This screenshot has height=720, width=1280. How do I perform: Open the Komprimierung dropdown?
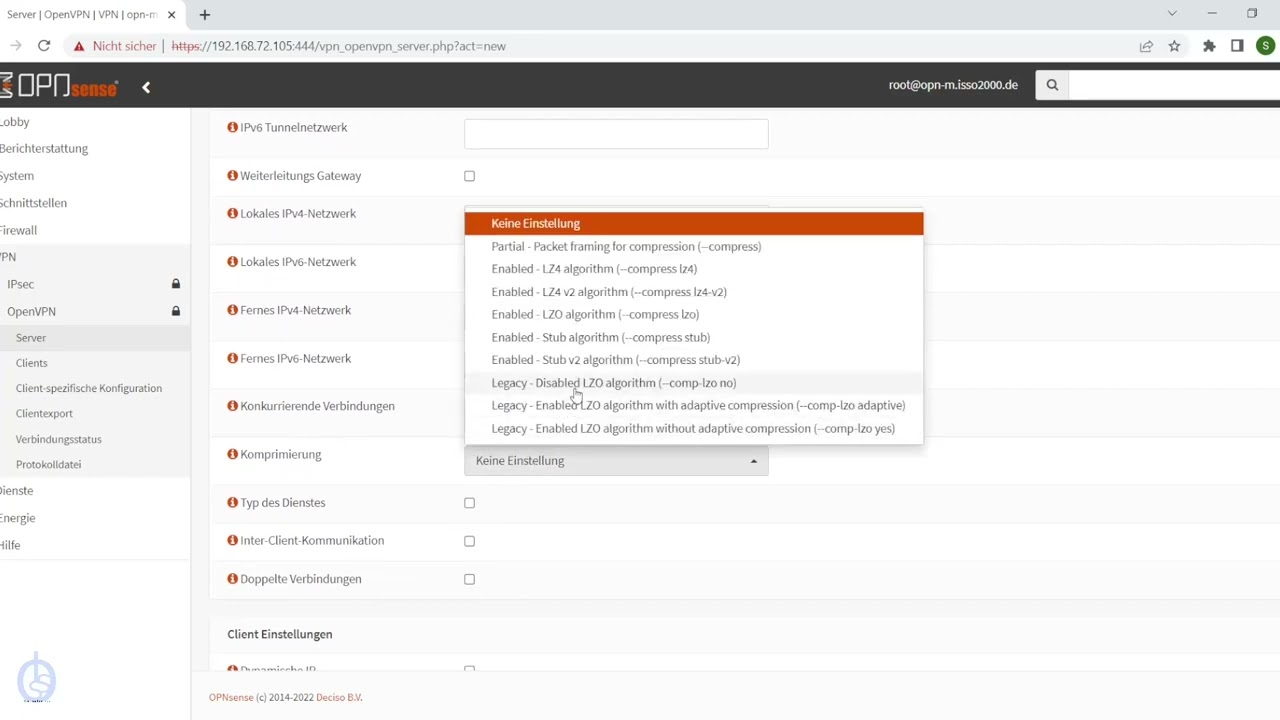pyautogui.click(x=616, y=461)
